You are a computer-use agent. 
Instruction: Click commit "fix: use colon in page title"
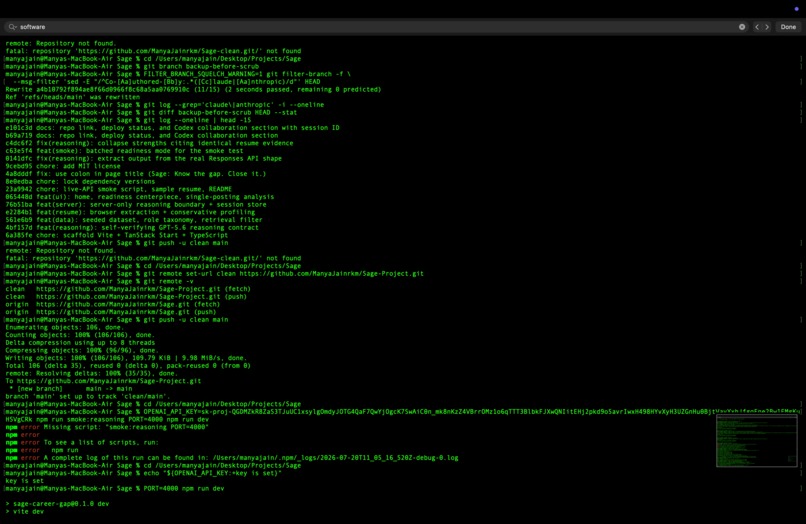tap(136, 174)
